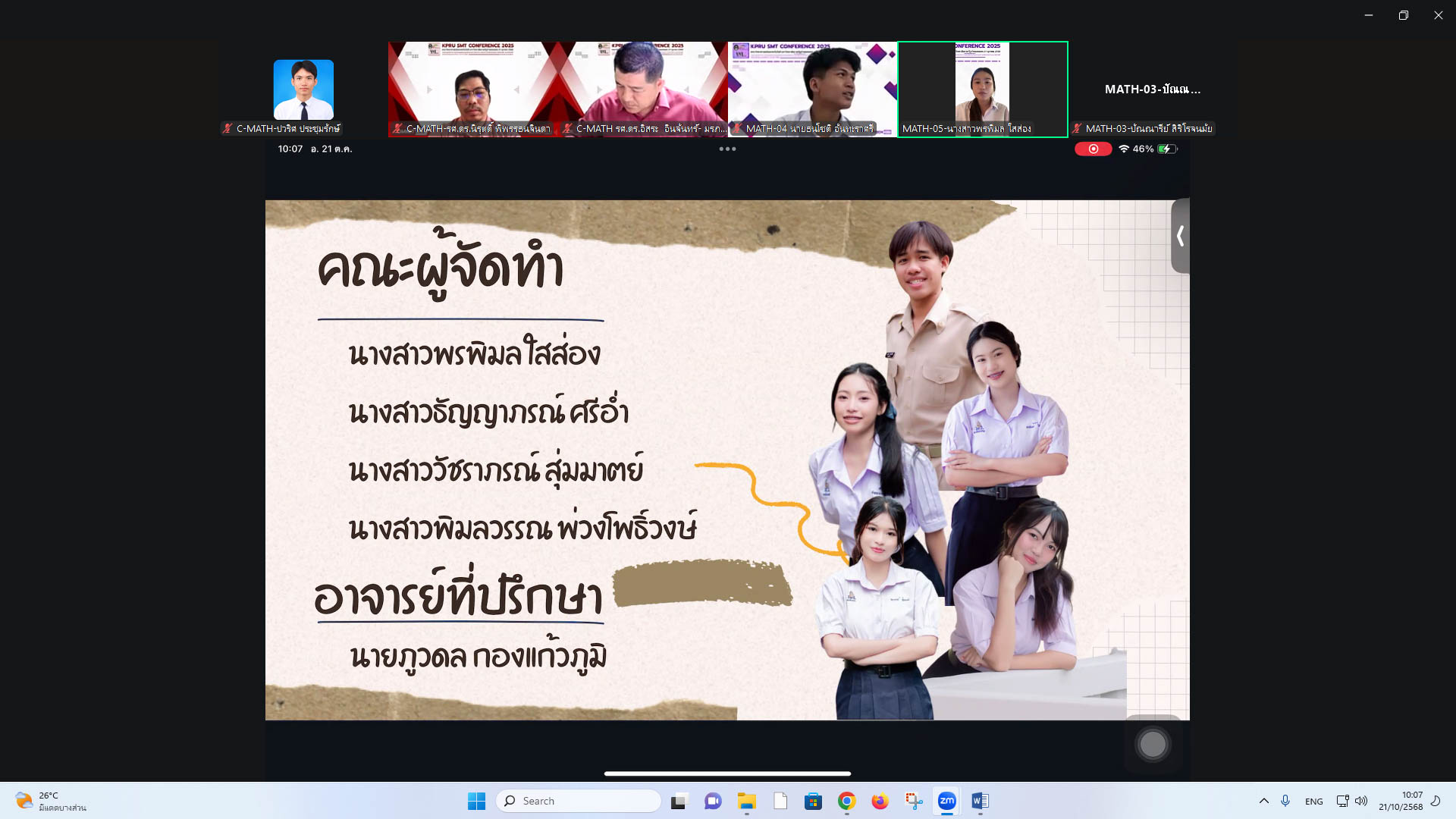Click the red screen recording indicator
The width and height of the screenshot is (1456, 819).
[1093, 149]
